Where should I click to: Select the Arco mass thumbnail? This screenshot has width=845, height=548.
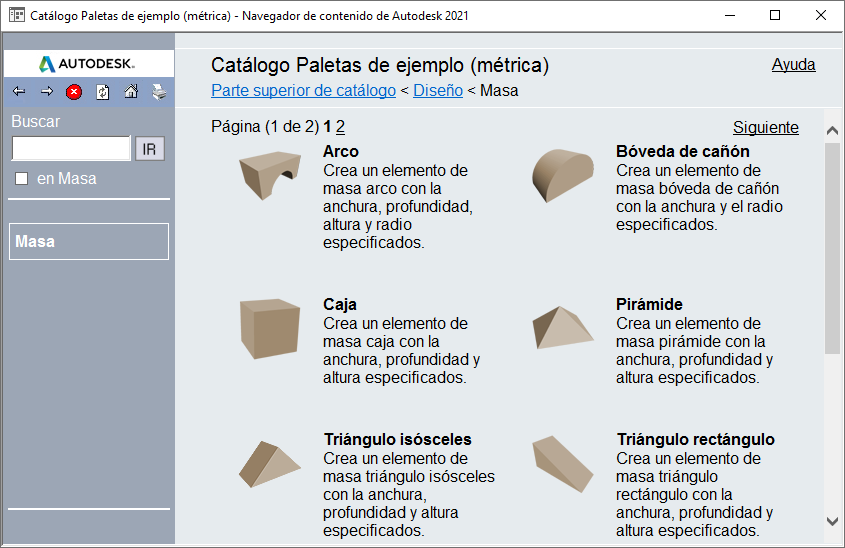tap(270, 175)
